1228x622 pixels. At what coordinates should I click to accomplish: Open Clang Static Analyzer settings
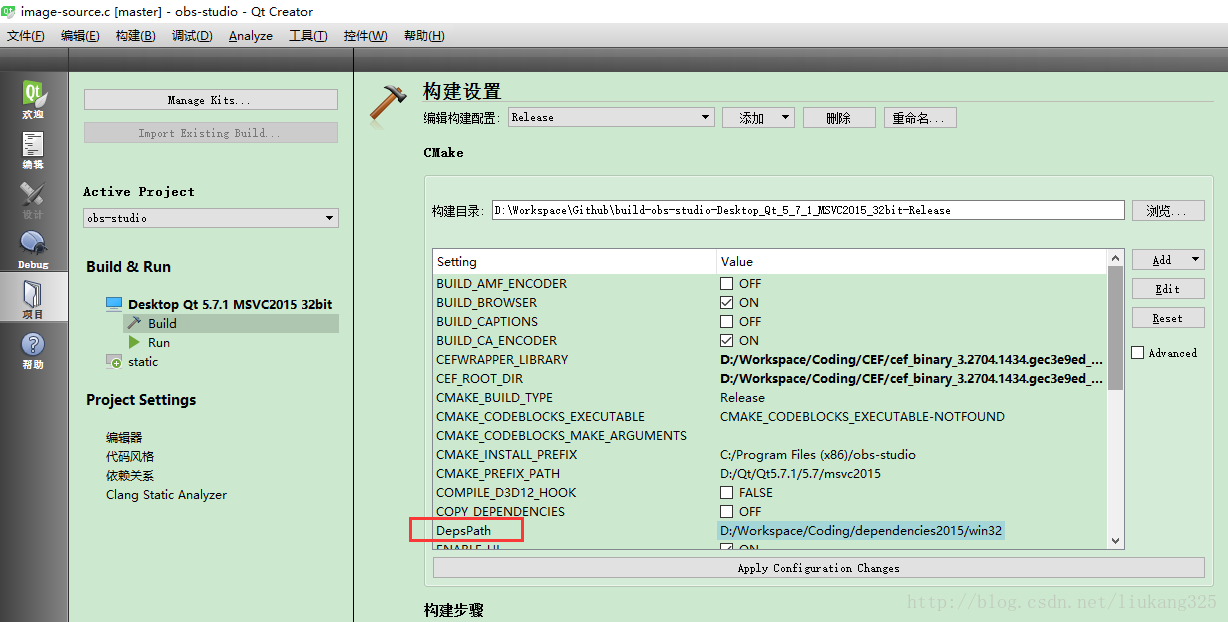[x=166, y=495]
